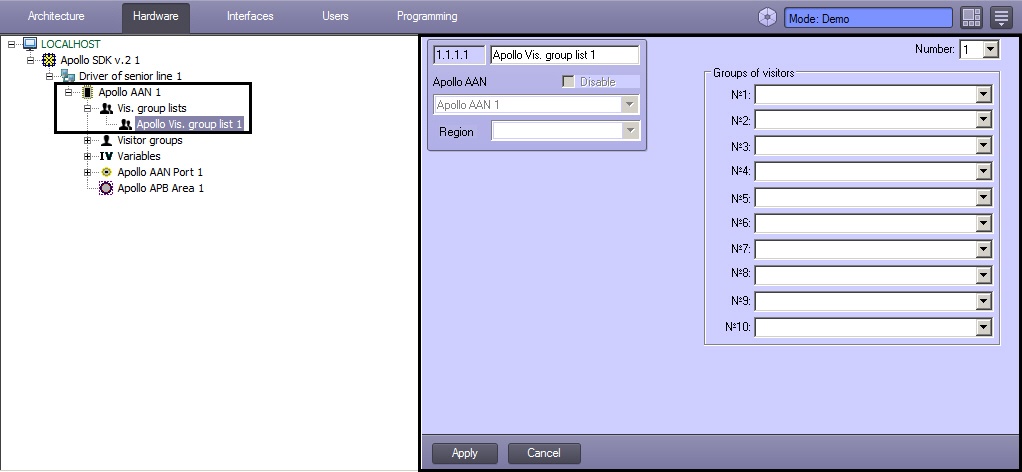Open the №9 visitor group dropdown
The height and width of the screenshot is (472, 1022).
pos(984,301)
